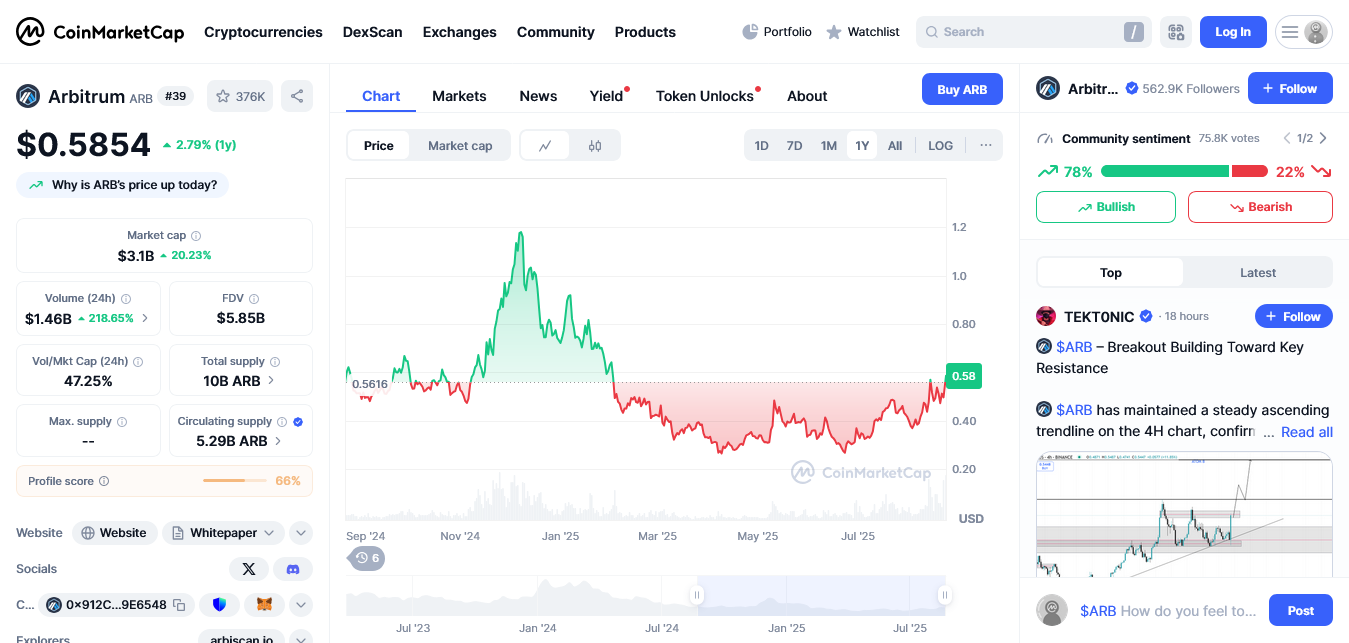The image size is (1349, 643).
Task: Open the DexScan menu
Action: click(372, 32)
